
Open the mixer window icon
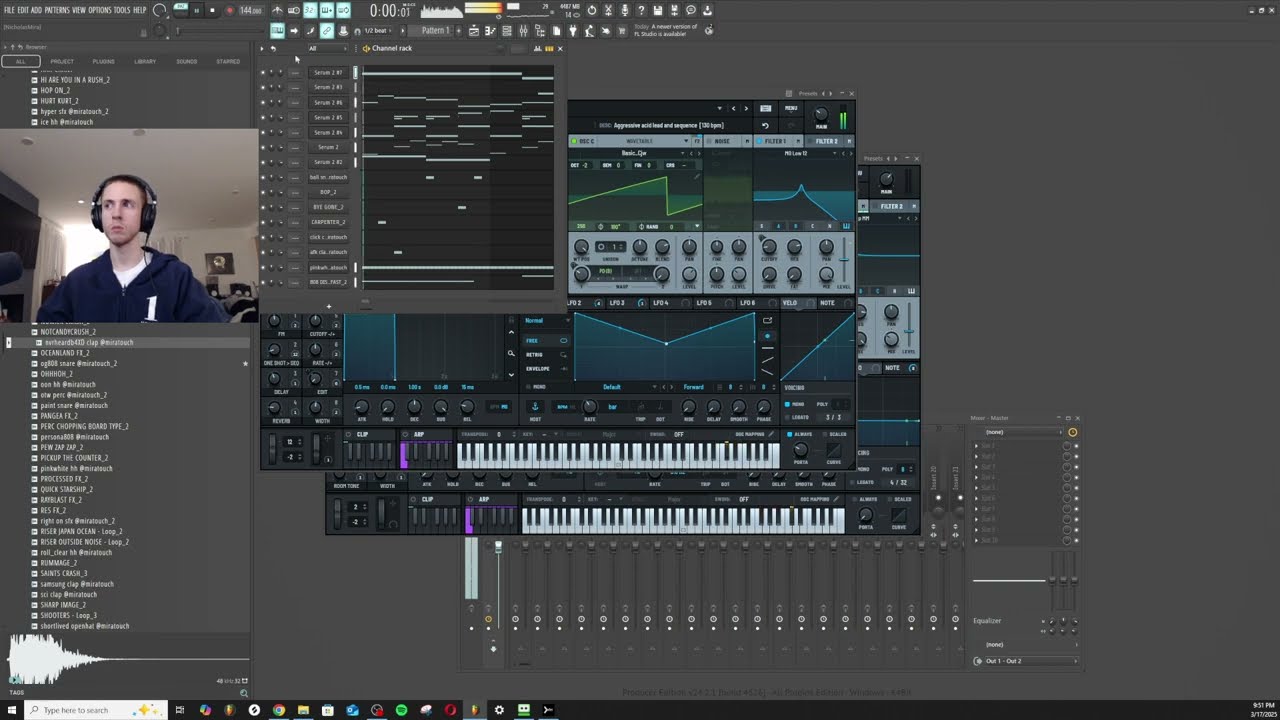(x=523, y=31)
